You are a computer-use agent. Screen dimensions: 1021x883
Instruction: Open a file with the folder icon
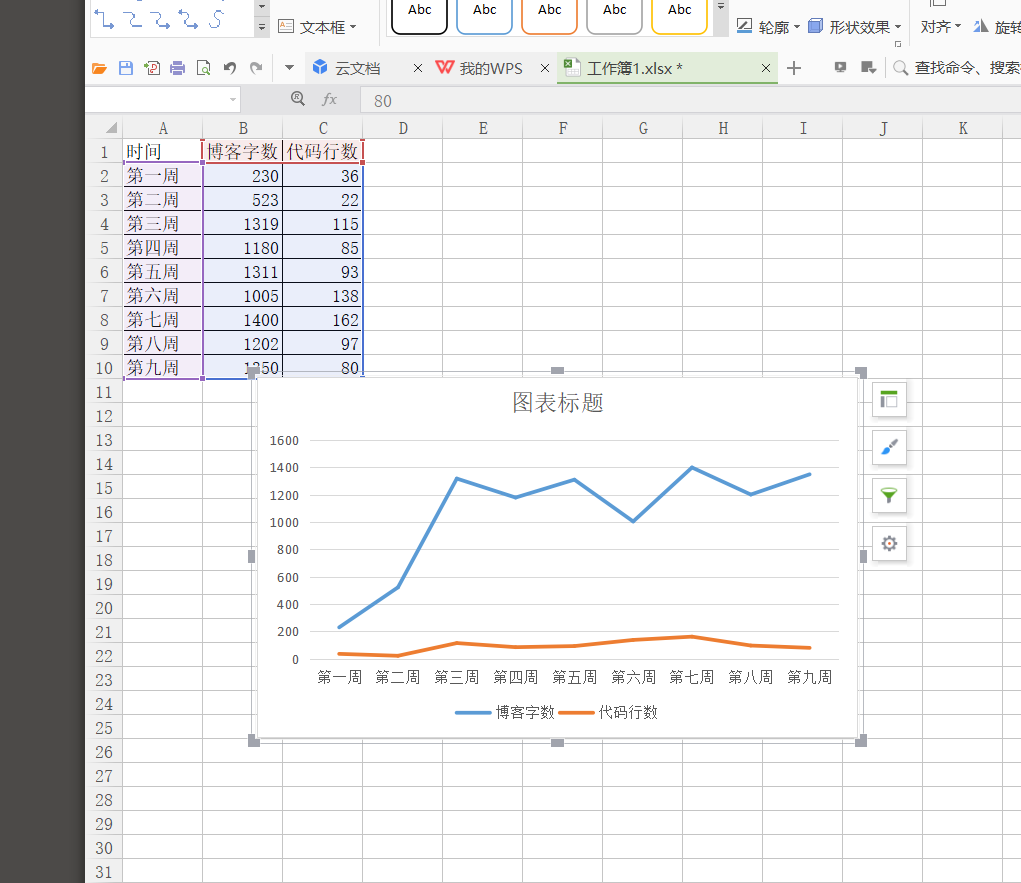click(99, 68)
